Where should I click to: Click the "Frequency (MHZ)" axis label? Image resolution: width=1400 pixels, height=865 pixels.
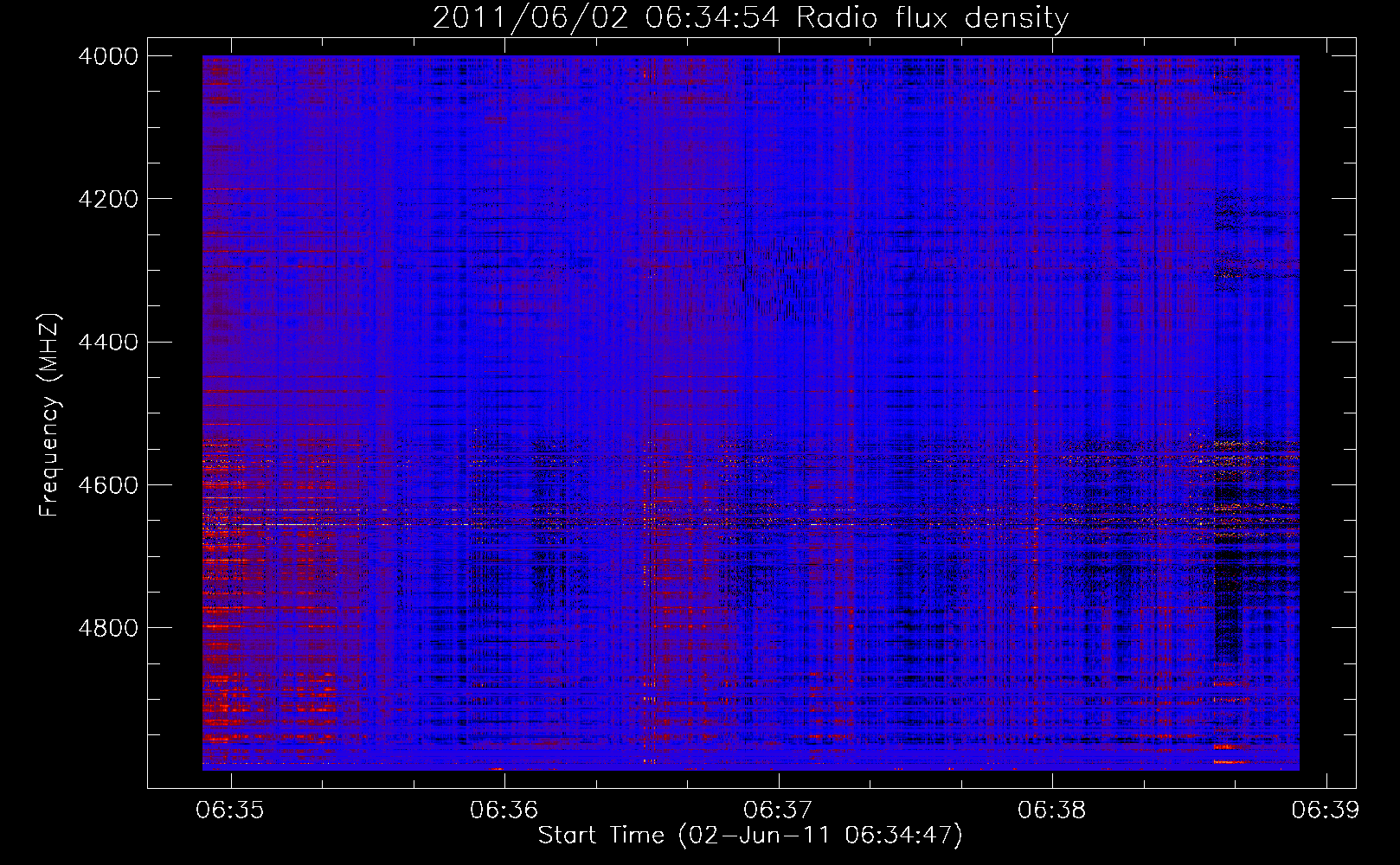49,415
